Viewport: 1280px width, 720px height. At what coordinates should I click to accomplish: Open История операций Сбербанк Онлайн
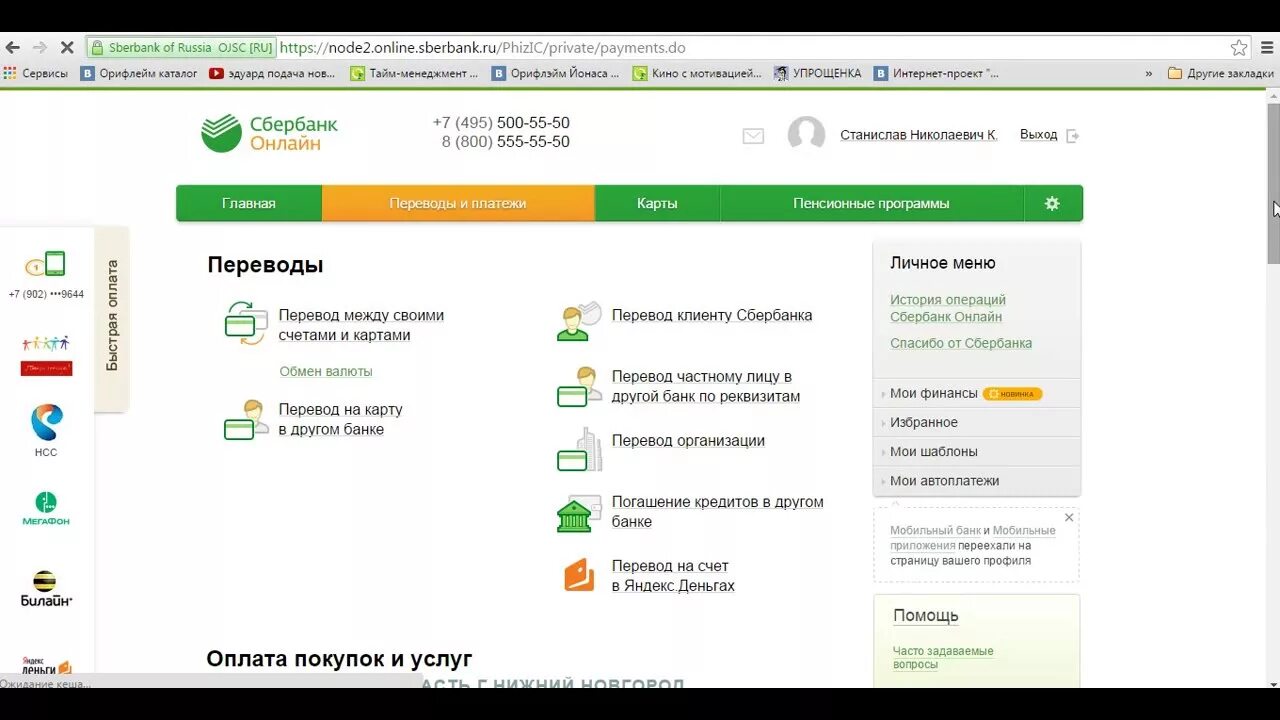click(x=948, y=308)
